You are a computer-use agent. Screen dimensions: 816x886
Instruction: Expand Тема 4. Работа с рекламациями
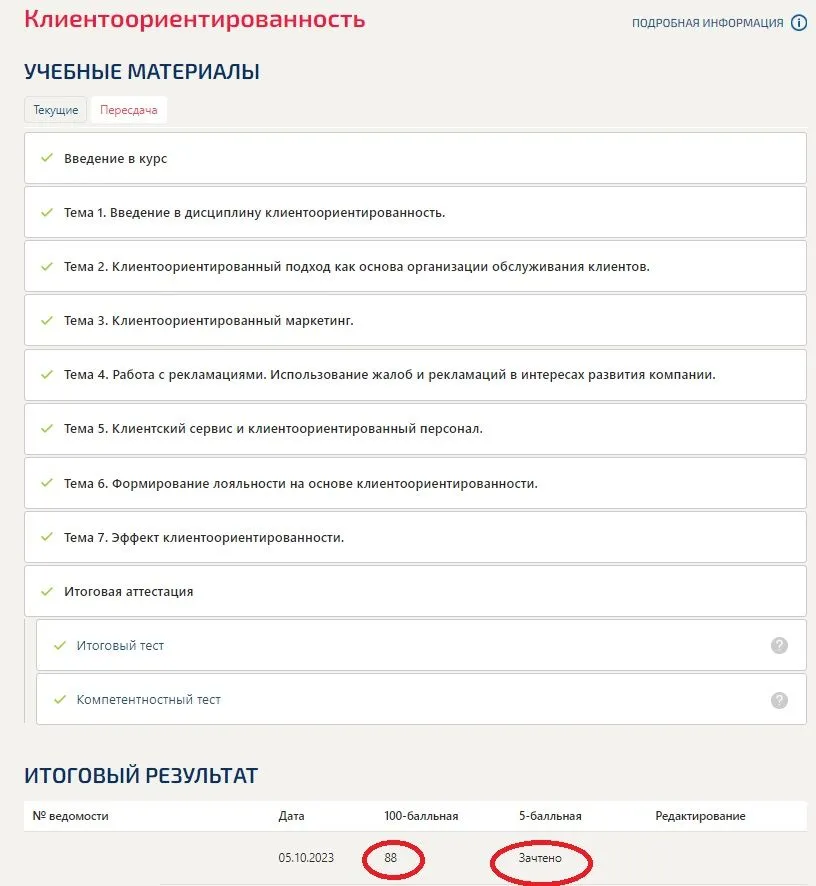[x=389, y=375]
